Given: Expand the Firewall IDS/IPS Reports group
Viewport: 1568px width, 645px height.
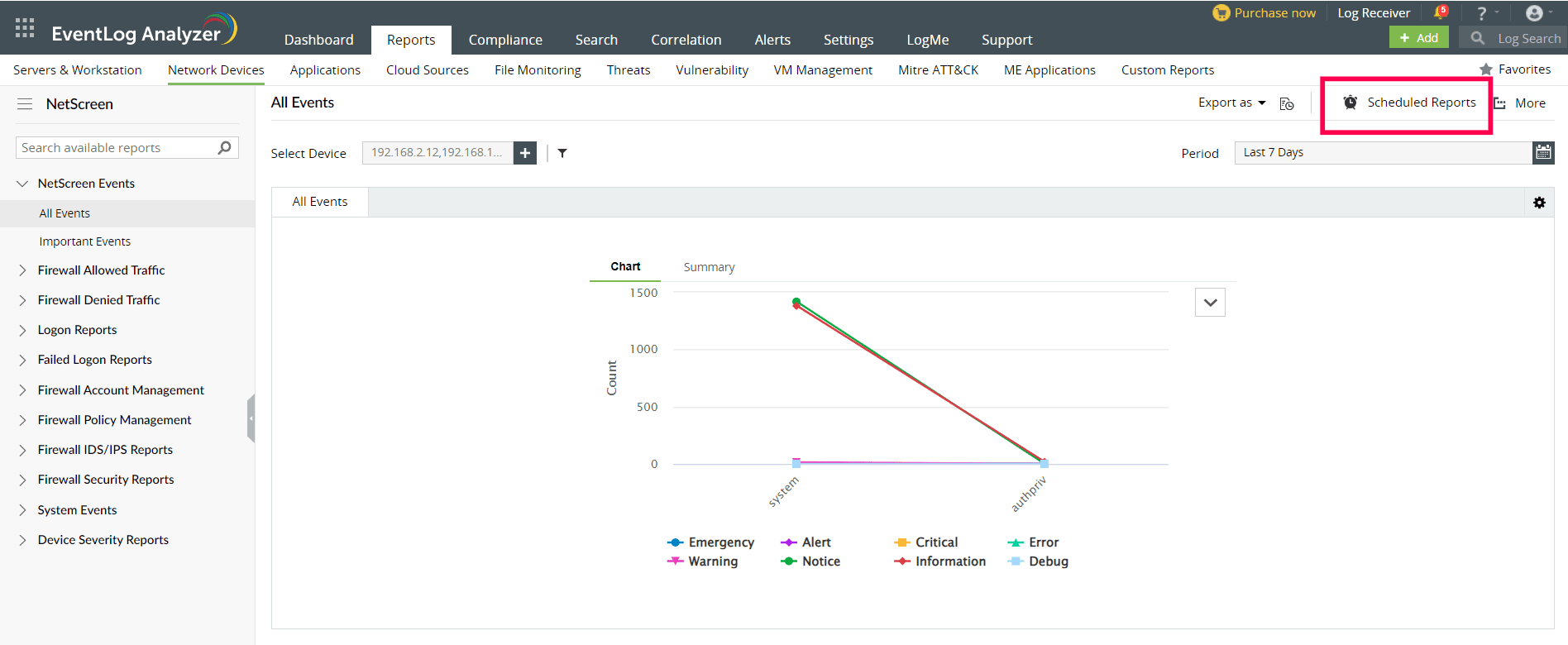Looking at the screenshot, I should point(22,450).
